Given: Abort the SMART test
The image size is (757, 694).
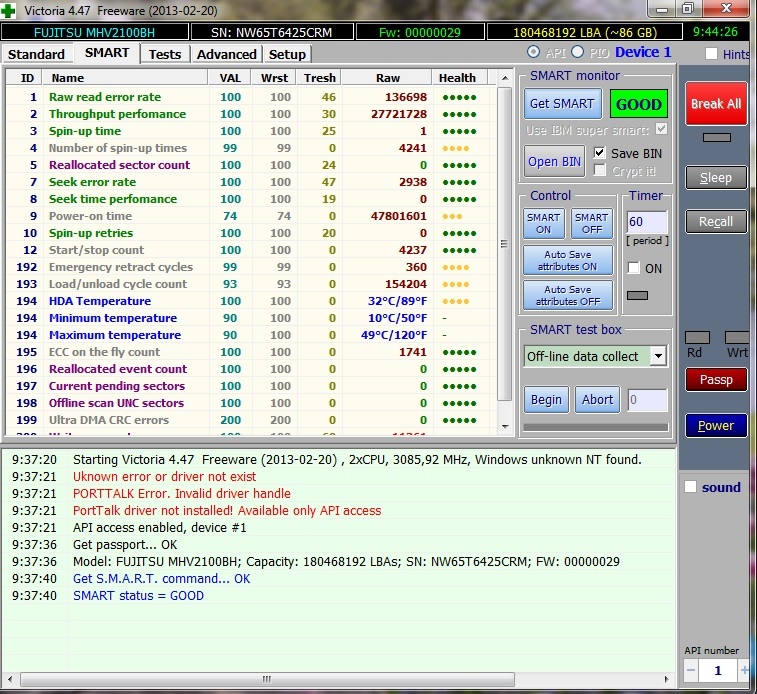Looking at the screenshot, I should coord(597,400).
